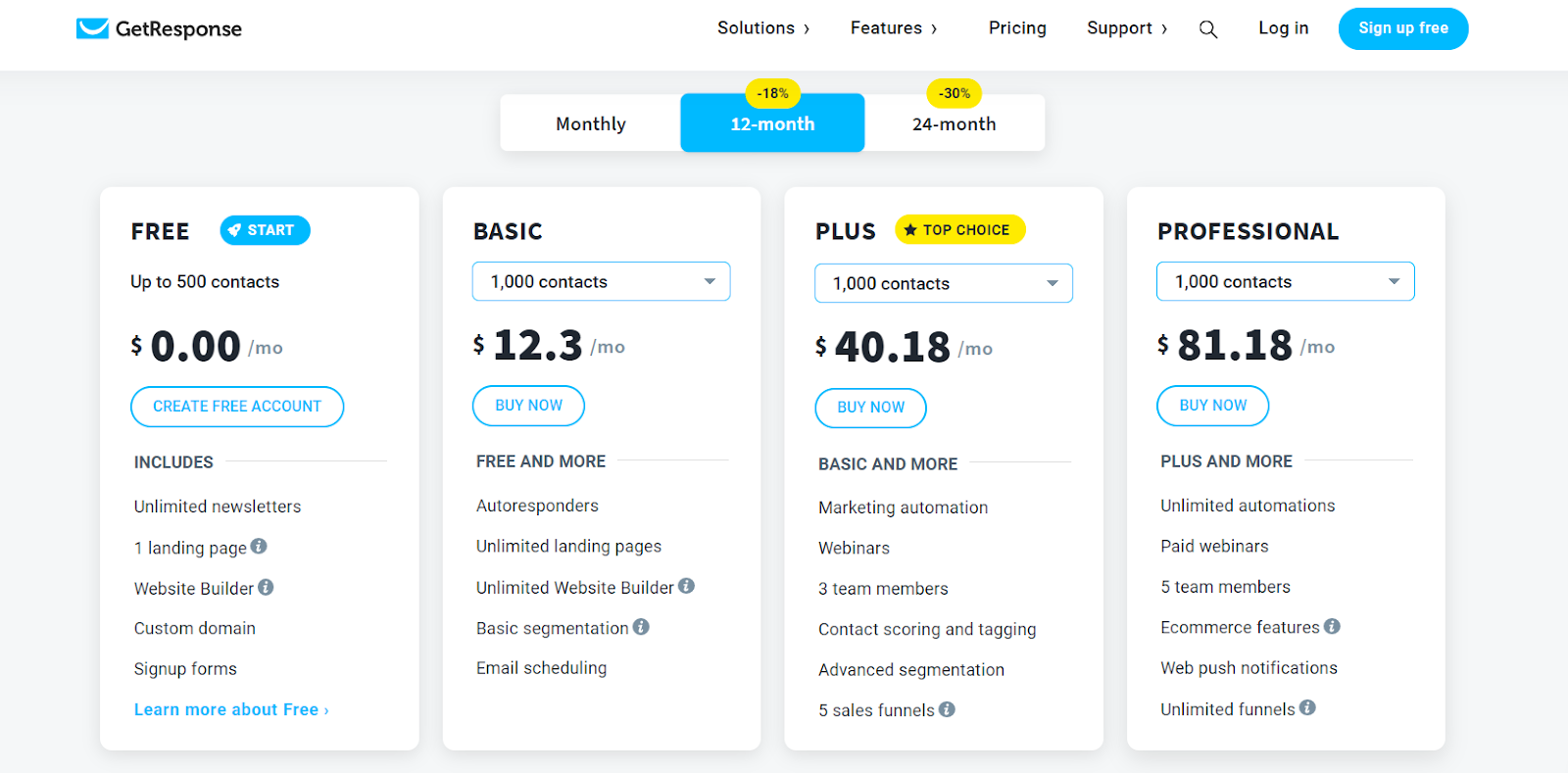Click the Paid webinars feature text
Image resolution: width=1568 pixels, height=773 pixels.
(1214, 546)
